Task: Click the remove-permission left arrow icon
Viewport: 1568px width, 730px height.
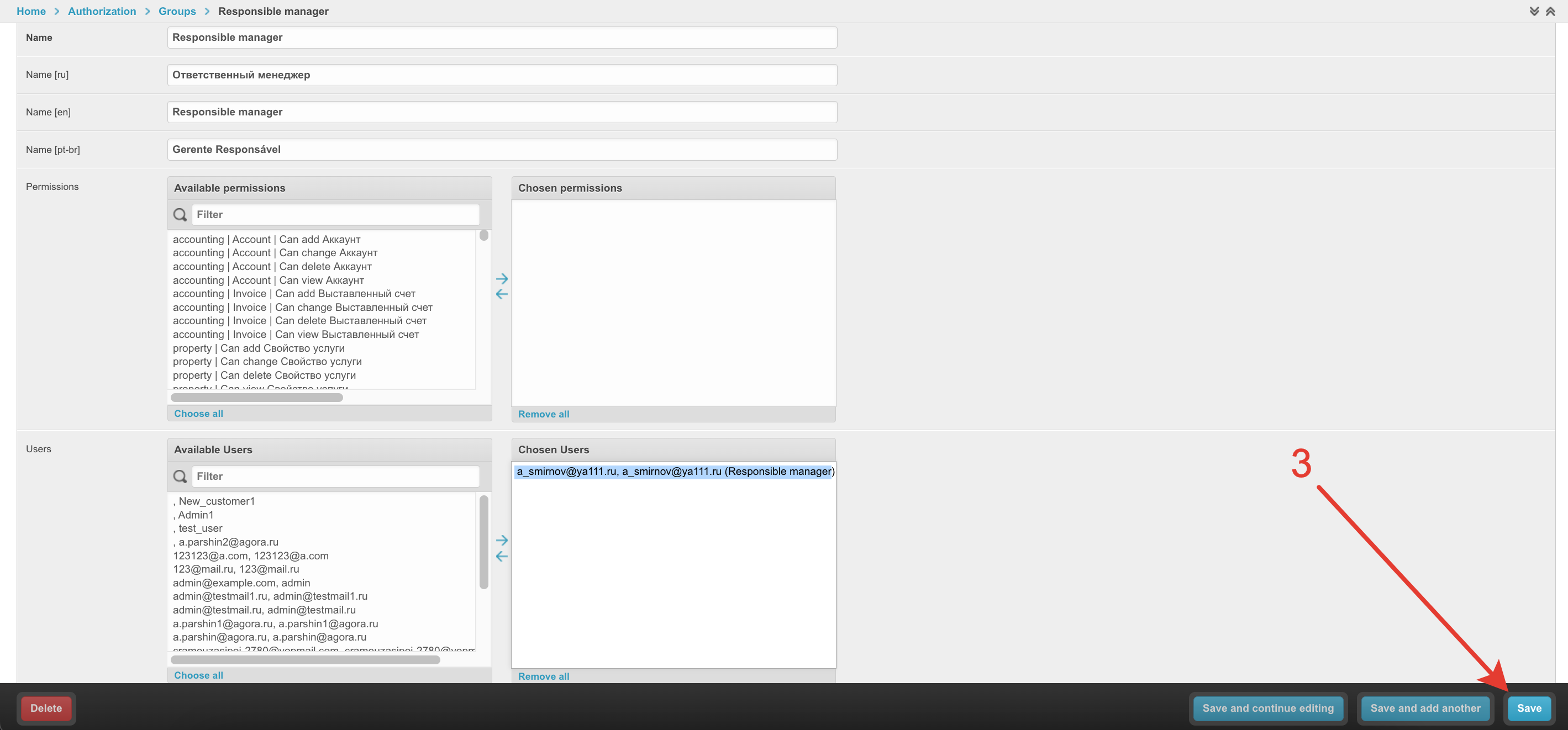Action: 502,294
